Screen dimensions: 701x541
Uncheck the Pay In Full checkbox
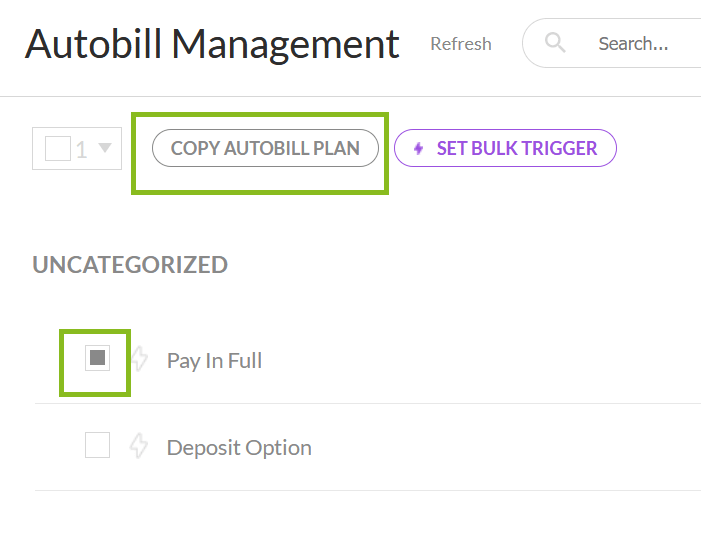point(97,358)
